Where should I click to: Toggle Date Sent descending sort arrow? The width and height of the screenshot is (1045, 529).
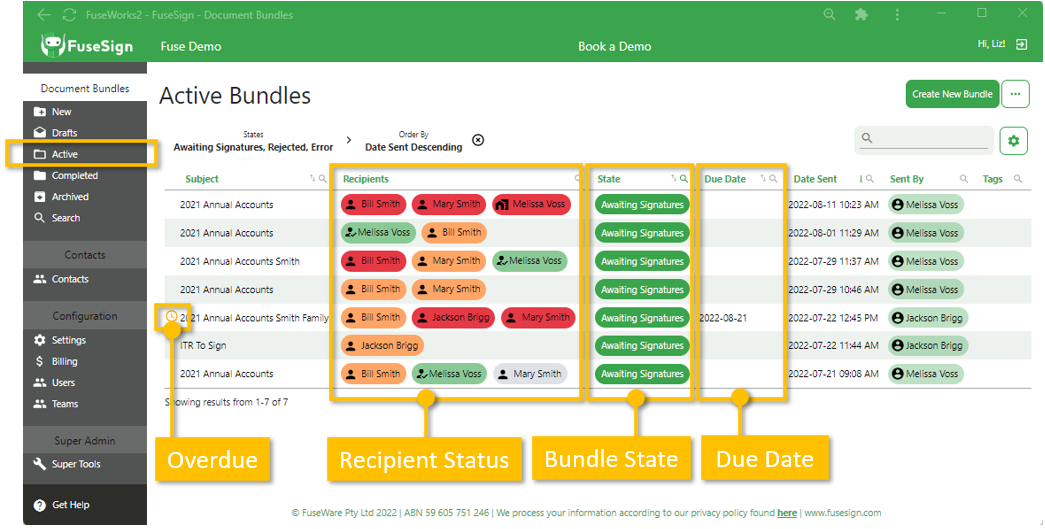pyautogui.click(x=862, y=179)
